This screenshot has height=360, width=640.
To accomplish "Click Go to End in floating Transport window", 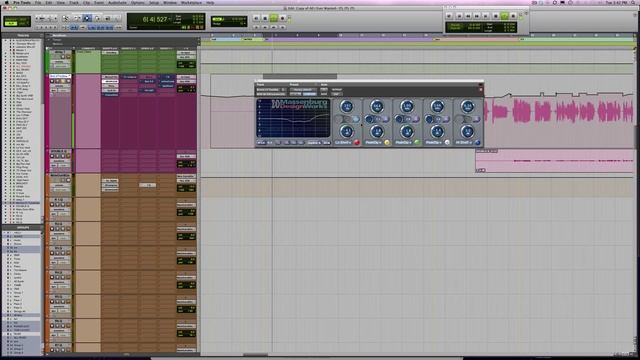I will (x=486, y=16).
